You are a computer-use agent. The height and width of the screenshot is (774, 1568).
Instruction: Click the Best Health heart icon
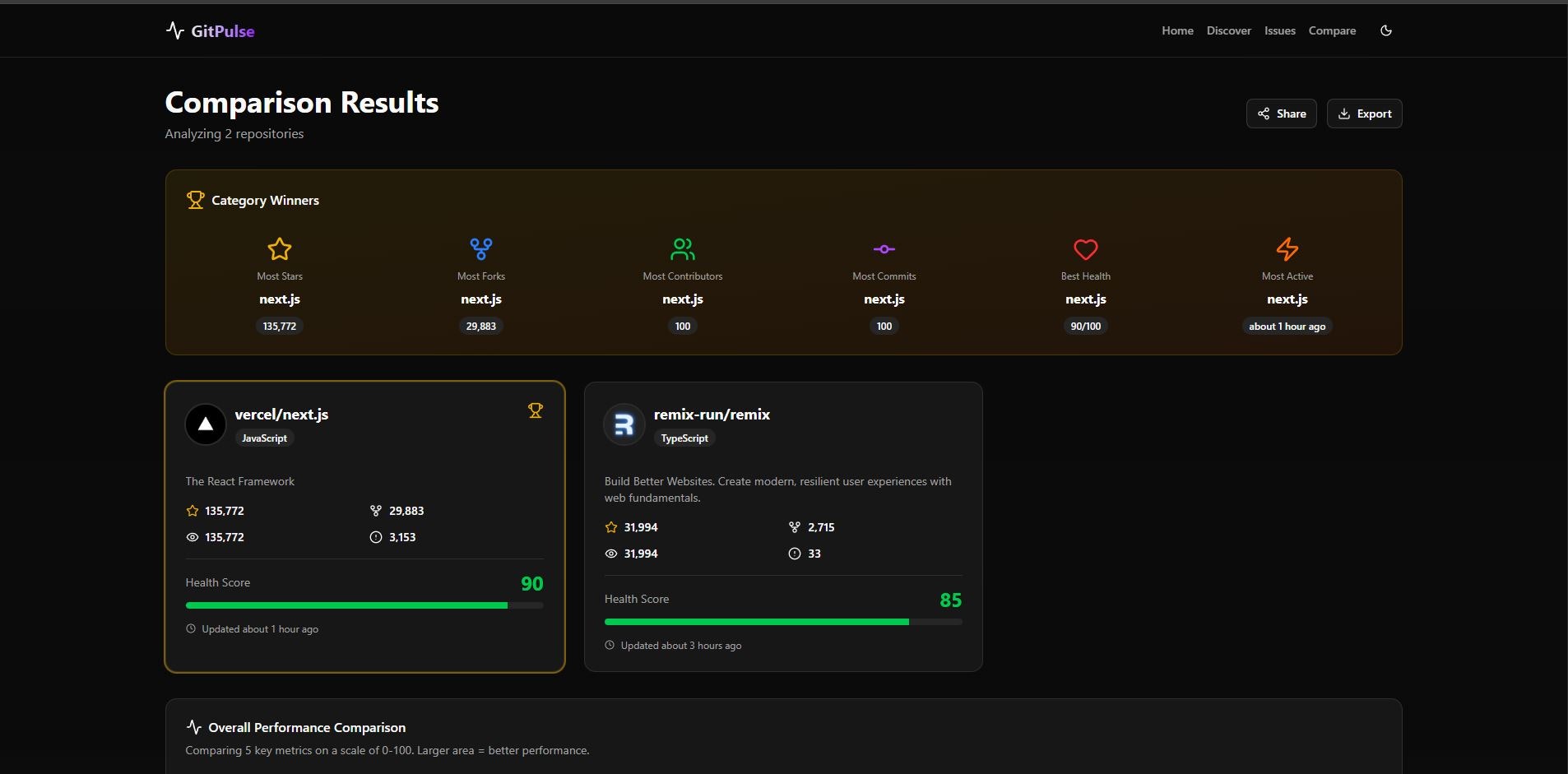click(x=1086, y=248)
